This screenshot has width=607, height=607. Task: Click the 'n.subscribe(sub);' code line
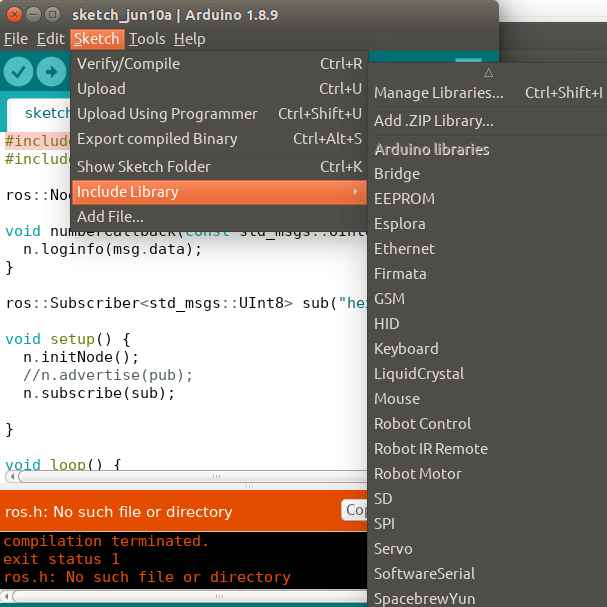coord(99,393)
